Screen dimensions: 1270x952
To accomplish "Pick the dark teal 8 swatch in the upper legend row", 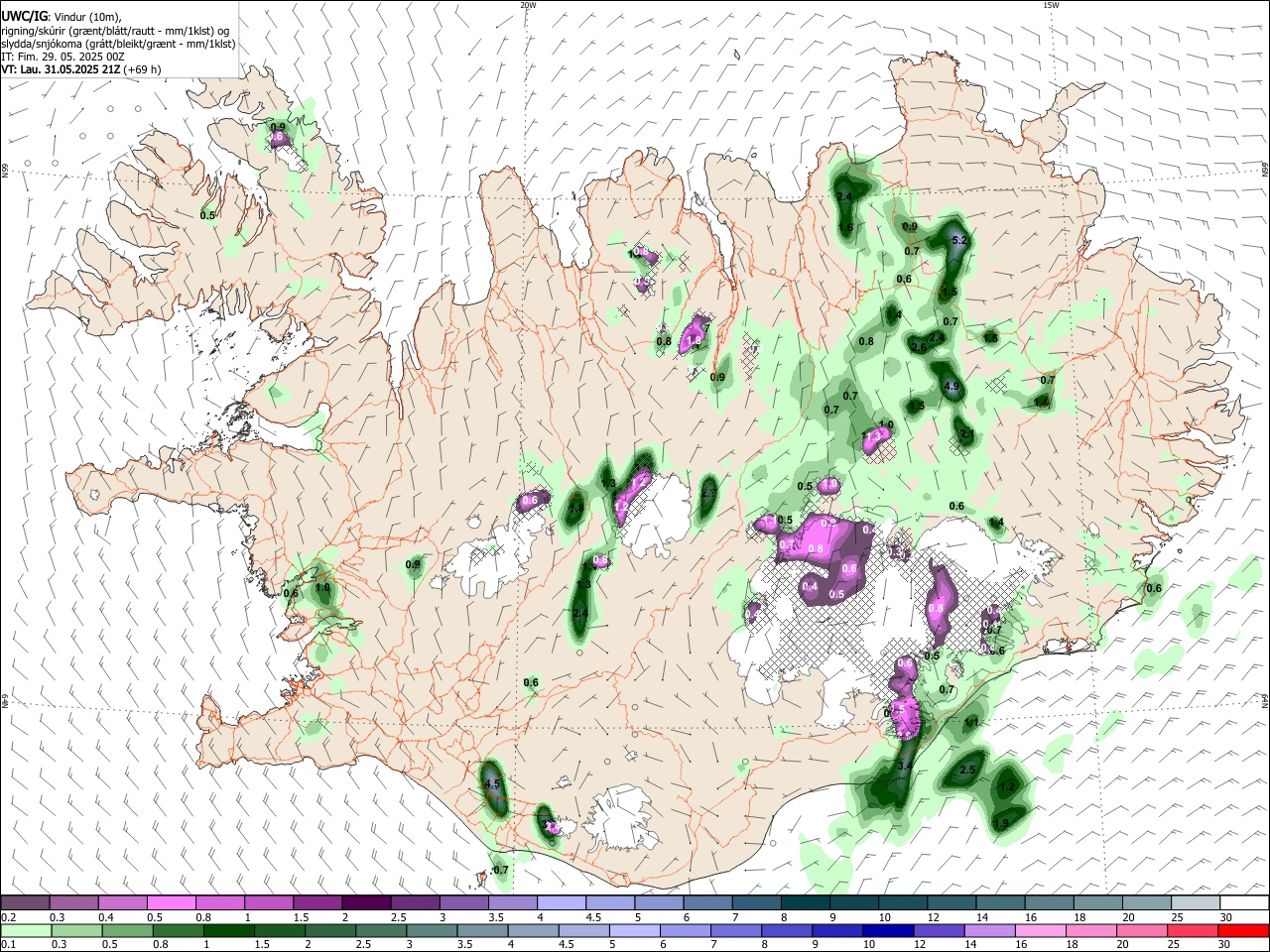I will tap(806, 903).
